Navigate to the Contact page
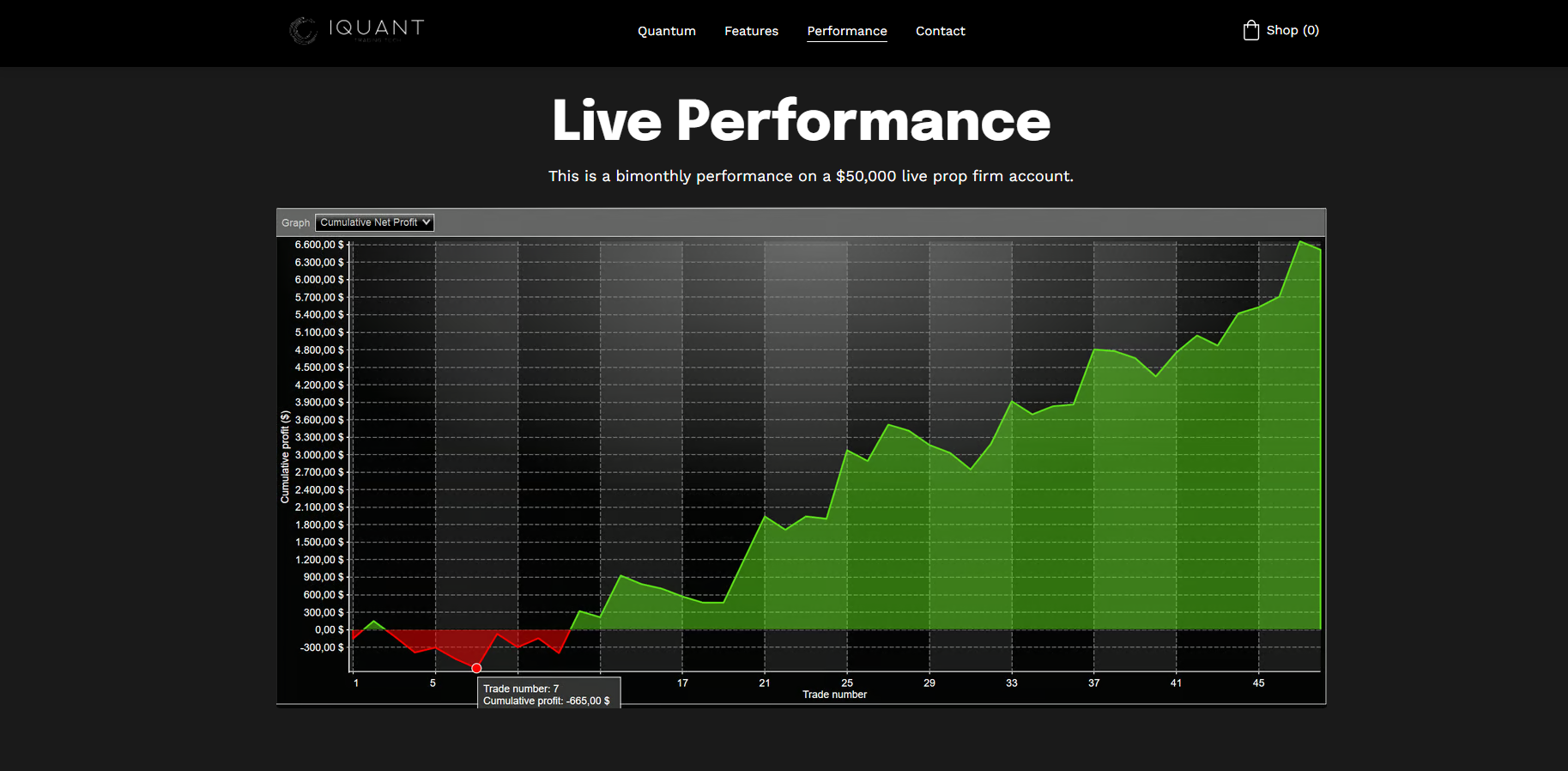The width and height of the screenshot is (1568, 771). [x=940, y=31]
